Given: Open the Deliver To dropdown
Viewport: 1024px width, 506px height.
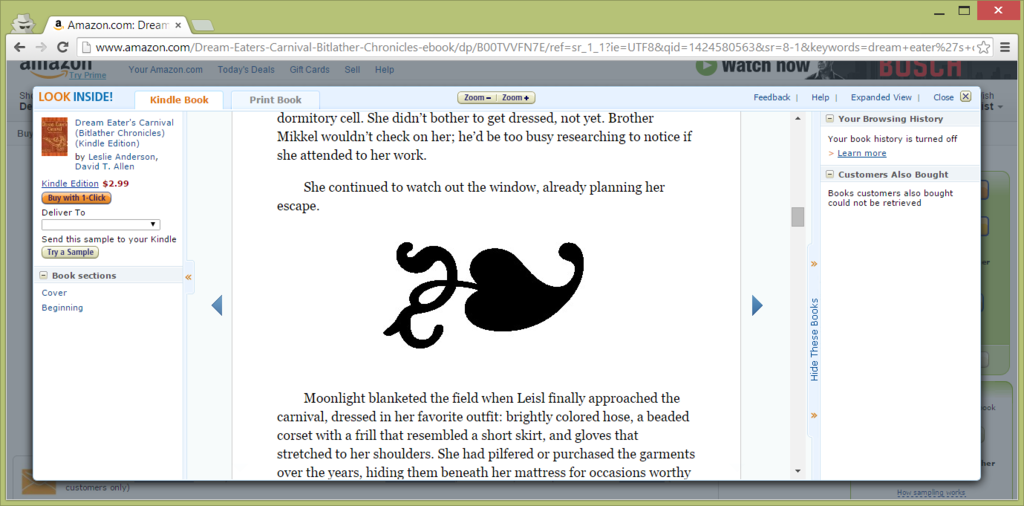Looking at the screenshot, I should (x=101, y=225).
